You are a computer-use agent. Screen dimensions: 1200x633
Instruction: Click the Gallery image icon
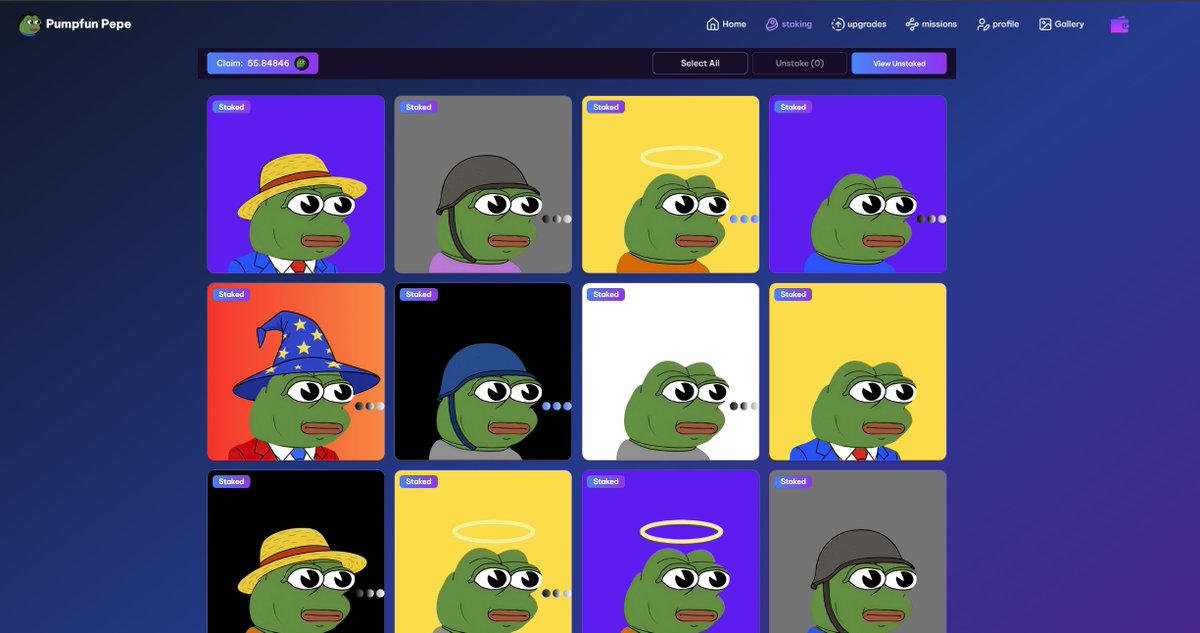point(1045,24)
